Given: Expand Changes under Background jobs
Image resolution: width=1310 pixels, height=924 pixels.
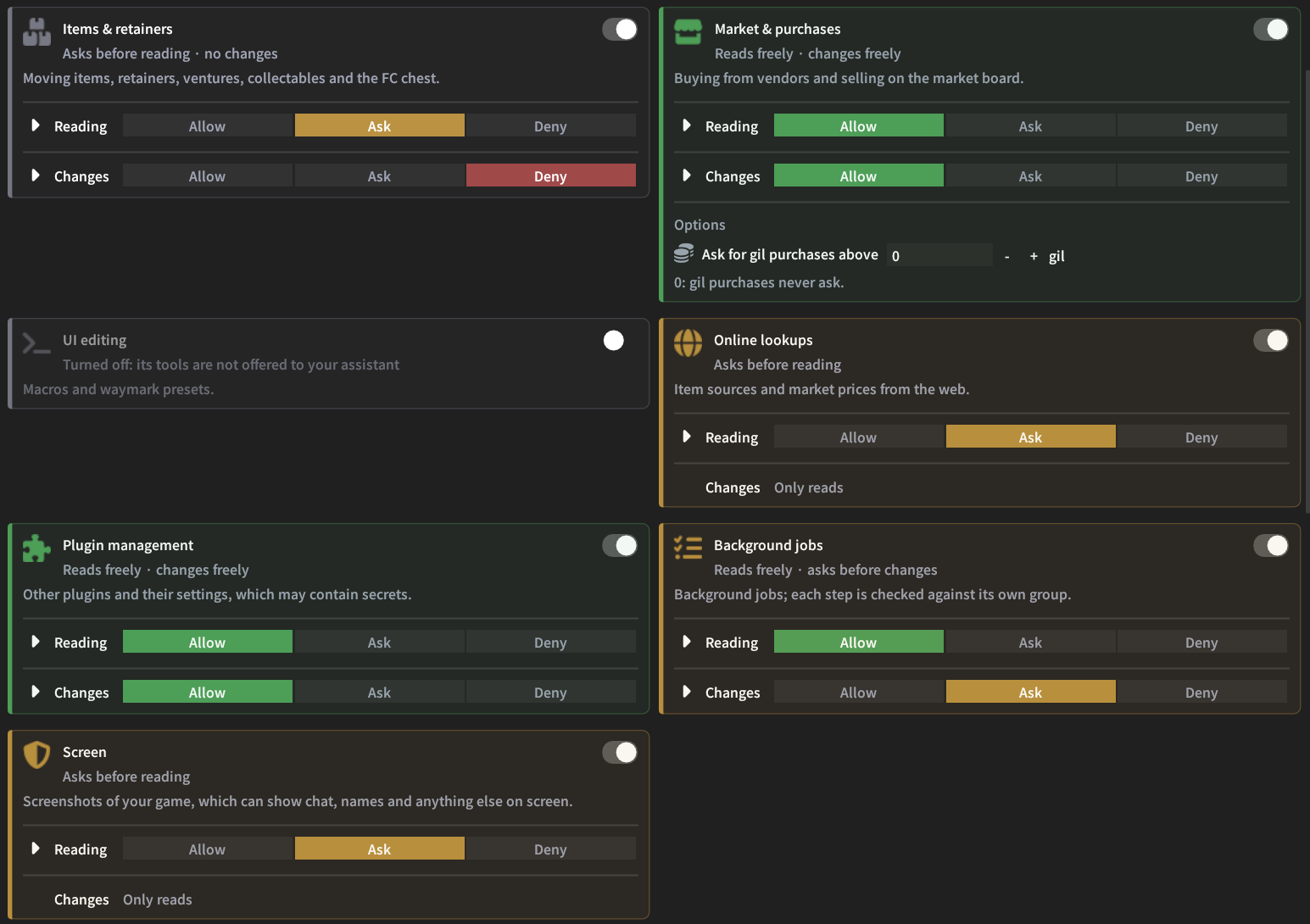Looking at the screenshot, I should pos(687,692).
